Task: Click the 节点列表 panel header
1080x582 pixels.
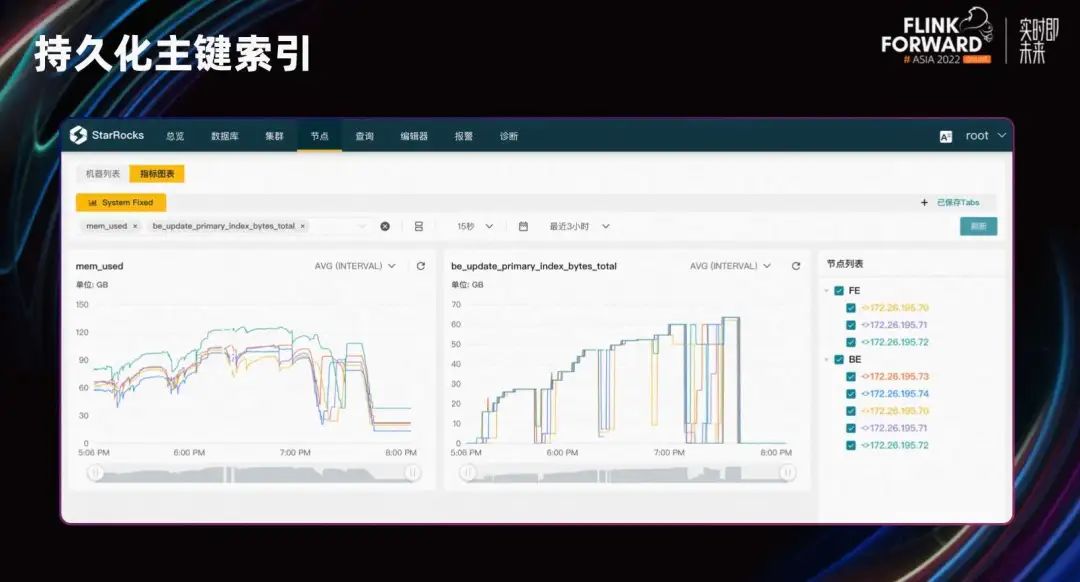Action: 845,264
